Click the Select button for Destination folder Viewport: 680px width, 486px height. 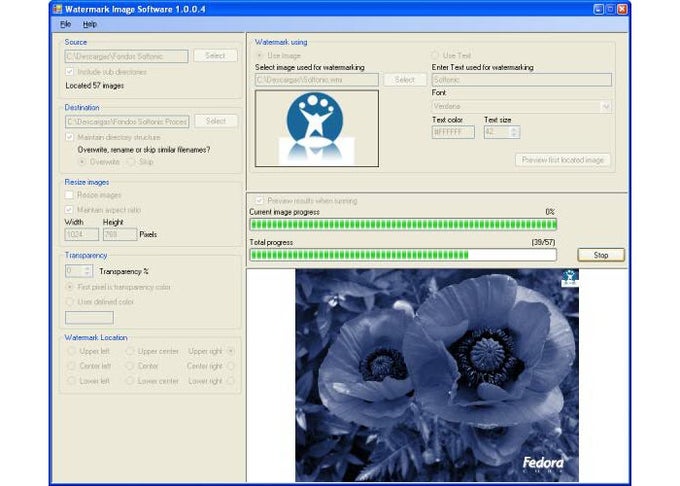(216, 121)
